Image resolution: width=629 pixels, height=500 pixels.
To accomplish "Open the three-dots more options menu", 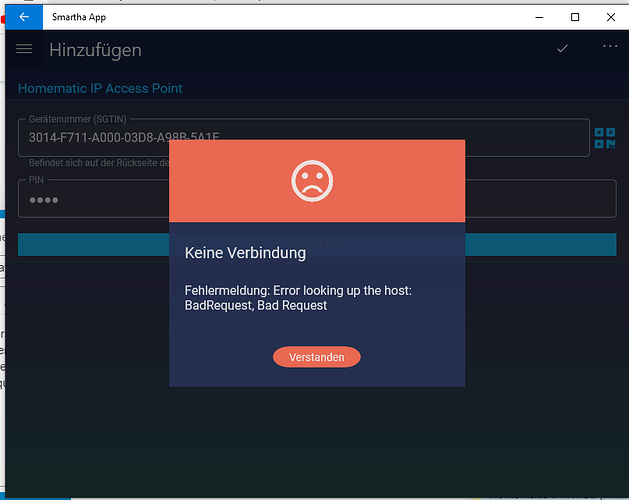I will [610, 47].
